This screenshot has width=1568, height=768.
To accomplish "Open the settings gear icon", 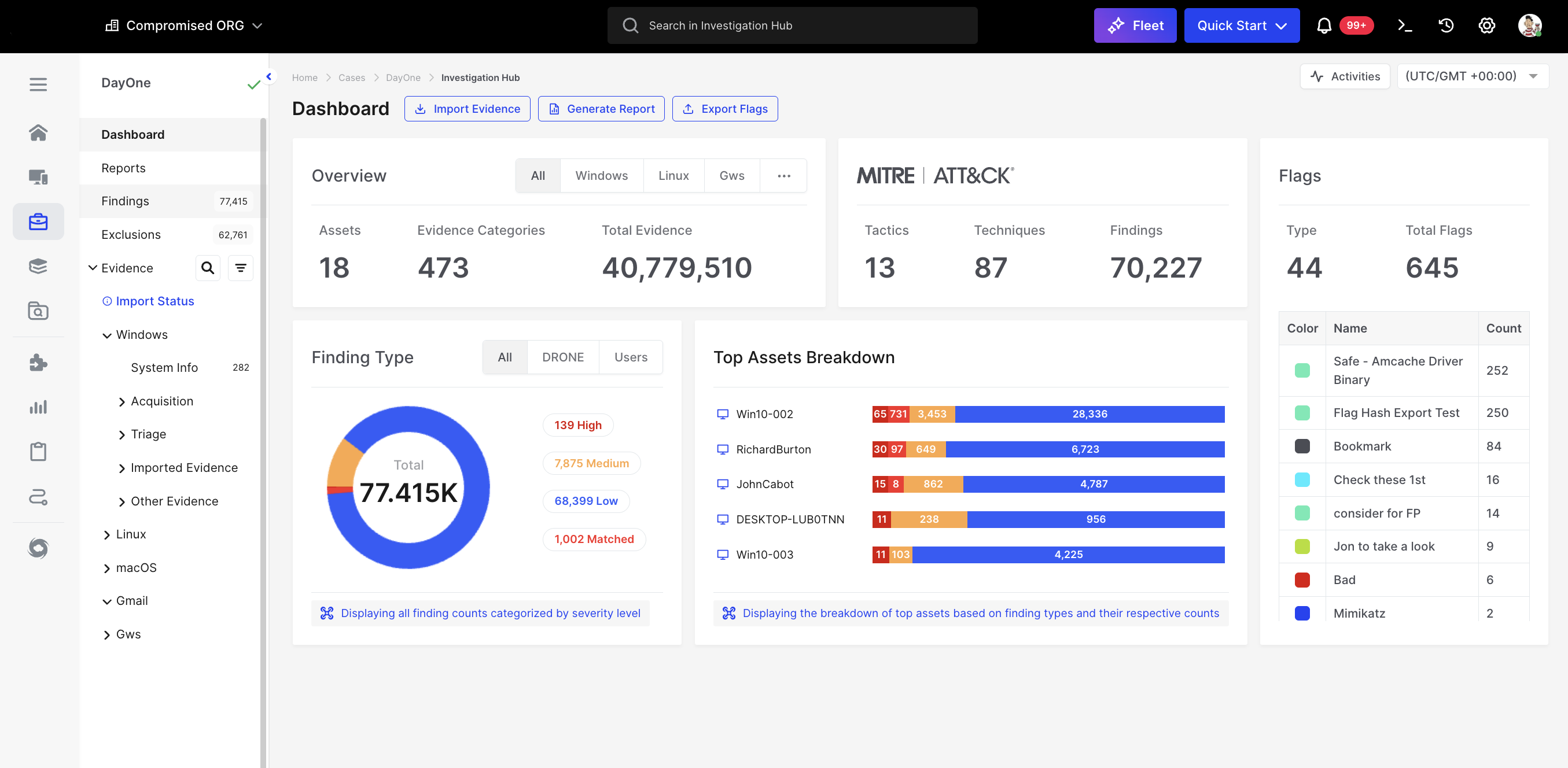I will (1486, 25).
